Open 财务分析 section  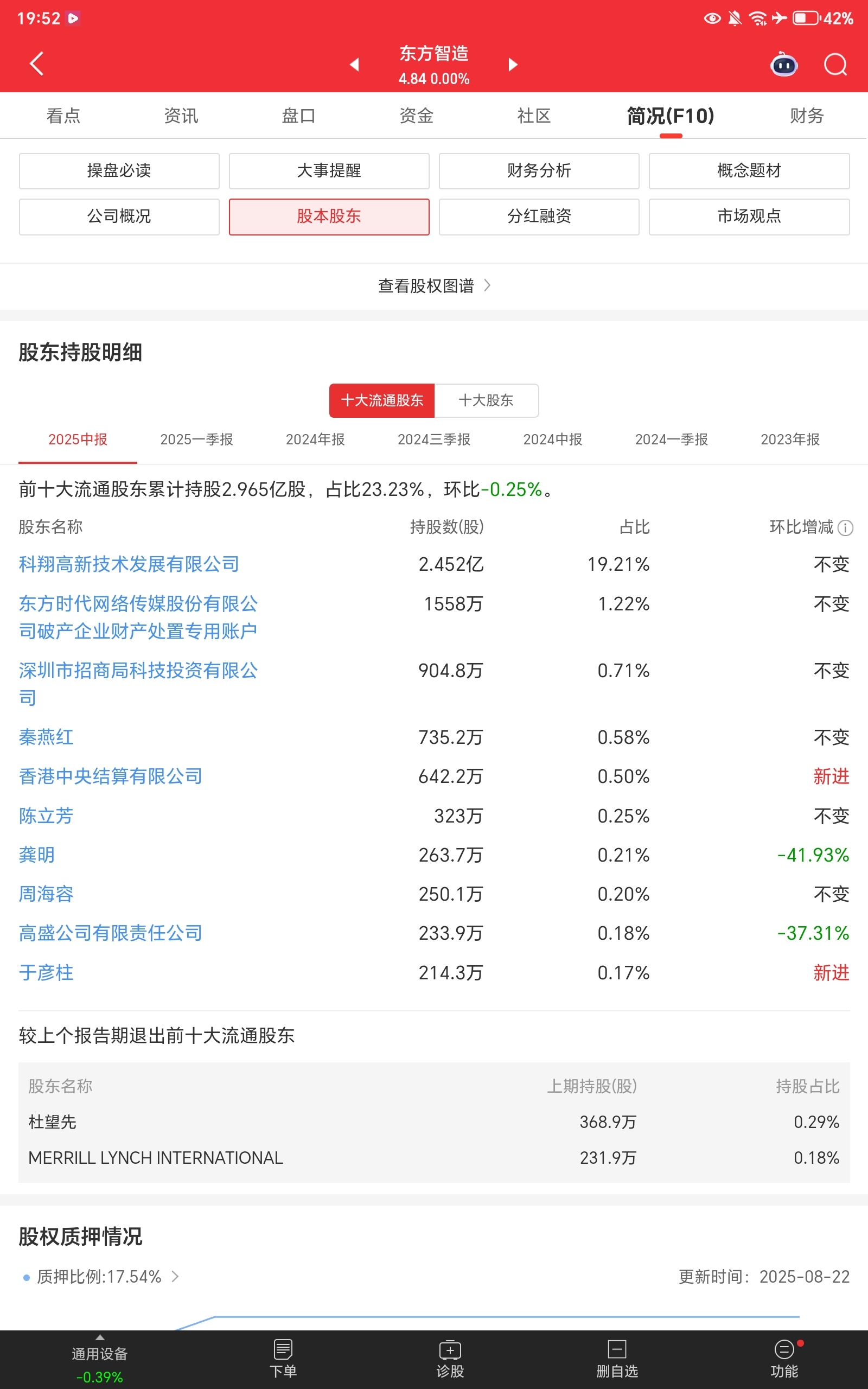(x=539, y=170)
